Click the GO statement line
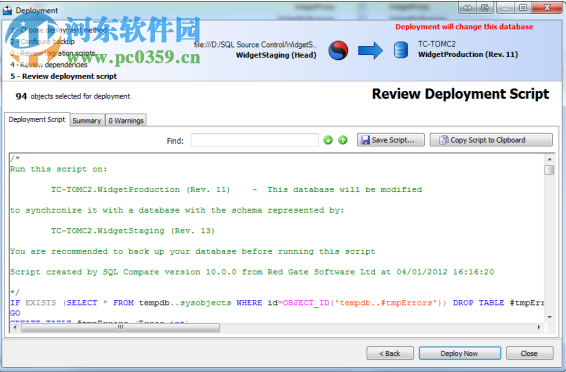566x372 pixels. click(x=15, y=313)
